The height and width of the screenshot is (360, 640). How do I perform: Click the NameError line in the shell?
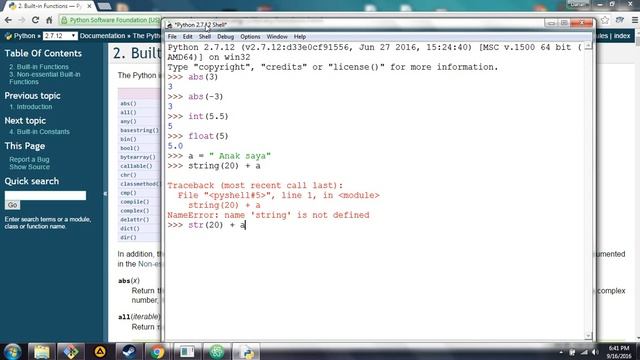(x=268, y=215)
